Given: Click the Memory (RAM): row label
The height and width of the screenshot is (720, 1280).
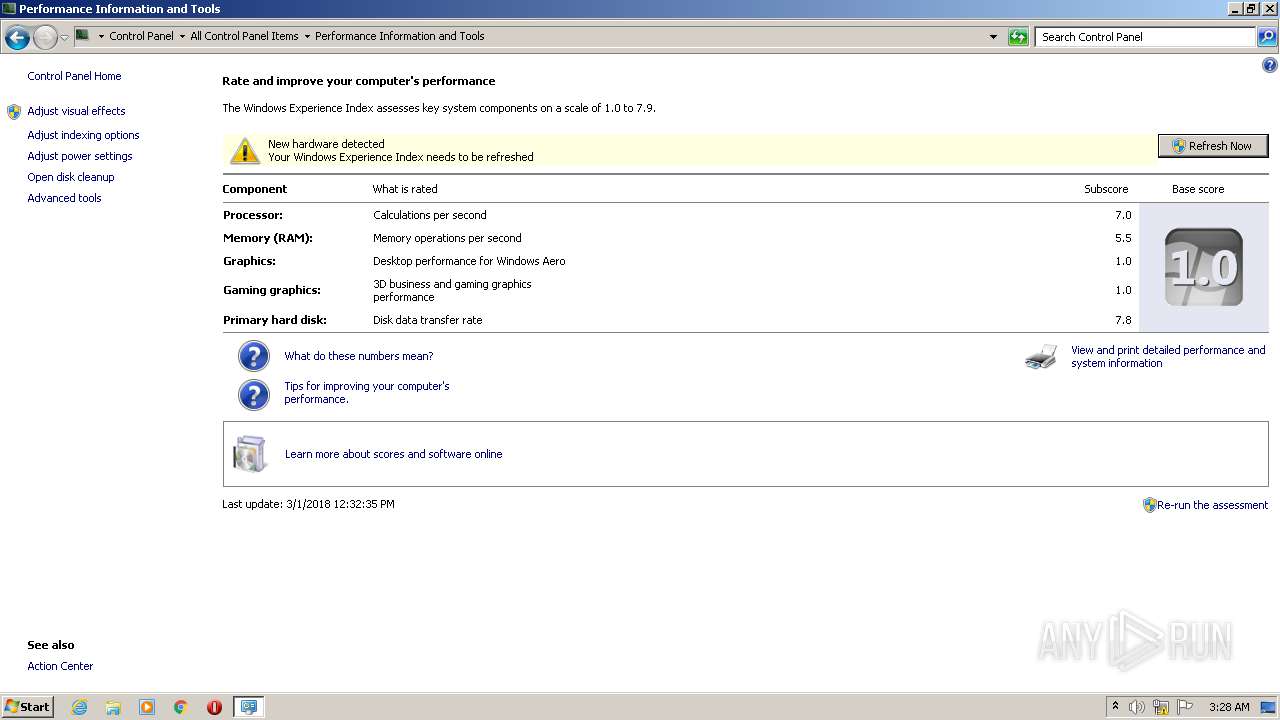Looking at the screenshot, I should (268, 238).
